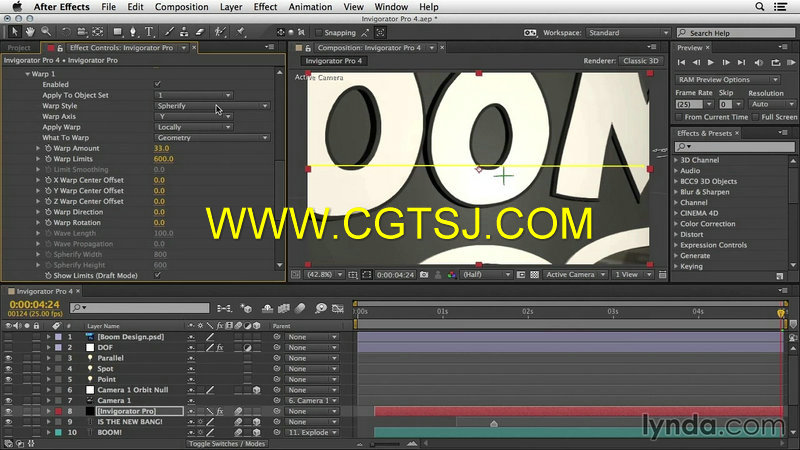Click the Warp Limits value 600.0
The height and width of the screenshot is (450, 800).
click(x=164, y=159)
